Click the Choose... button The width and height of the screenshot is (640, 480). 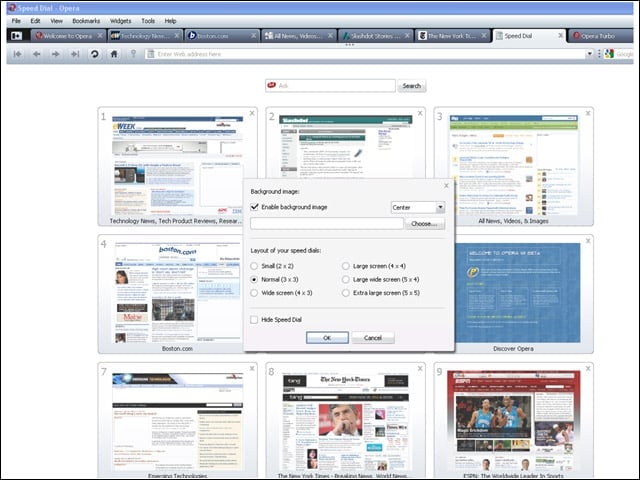[424, 224]
